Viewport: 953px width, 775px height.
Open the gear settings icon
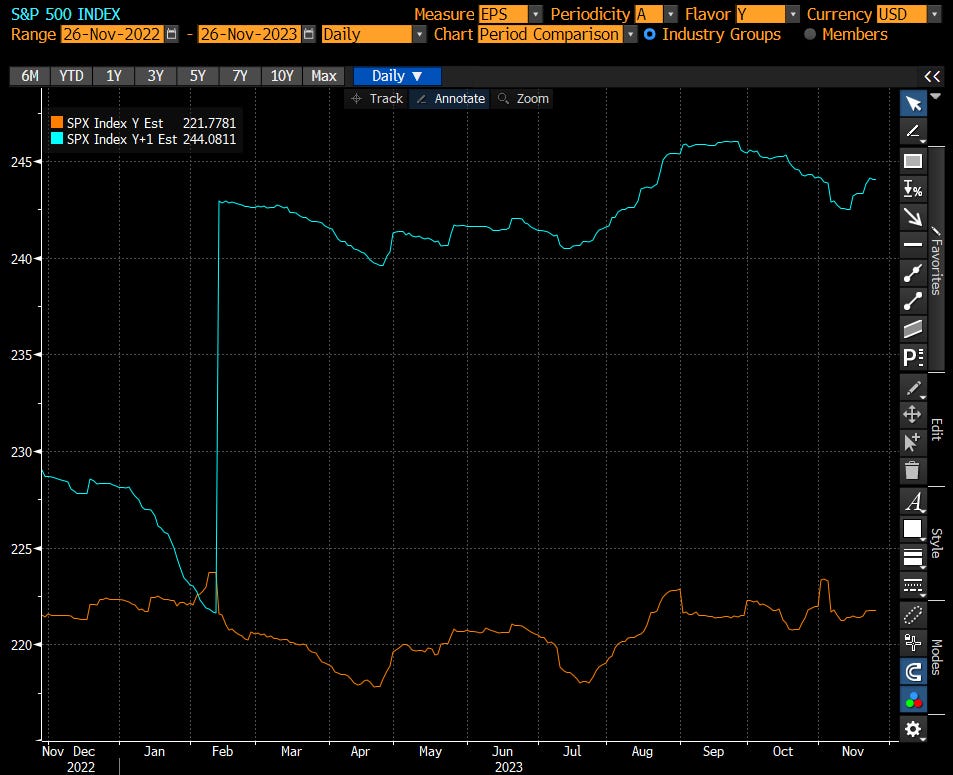click(x=913, y=729)
